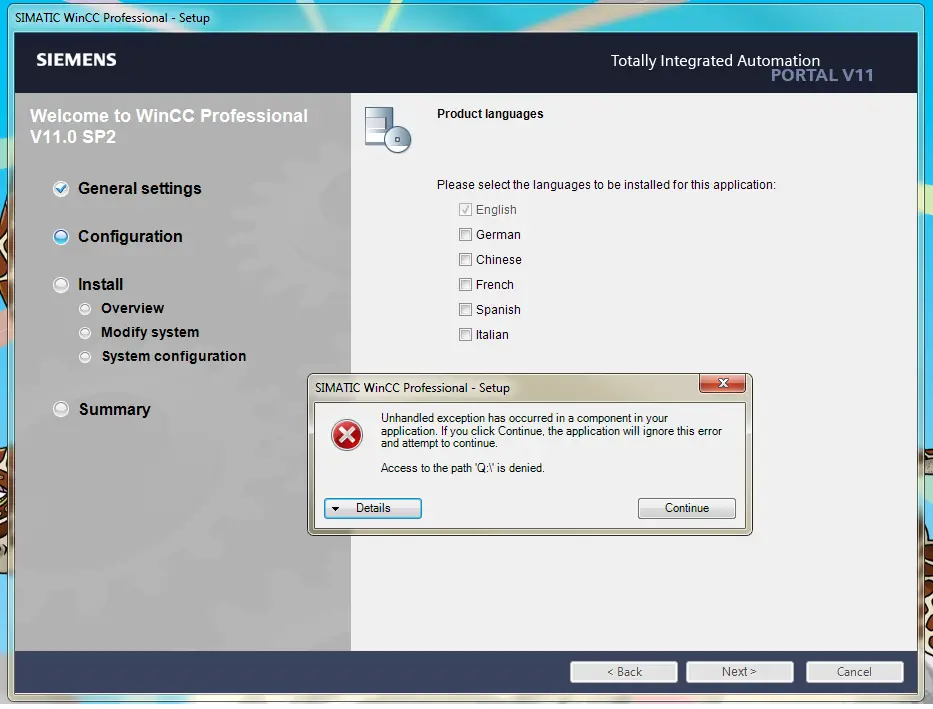Click the 'Product languages' heading
Viewport: 933px width, 709px height.
click(x=490, y=114)
